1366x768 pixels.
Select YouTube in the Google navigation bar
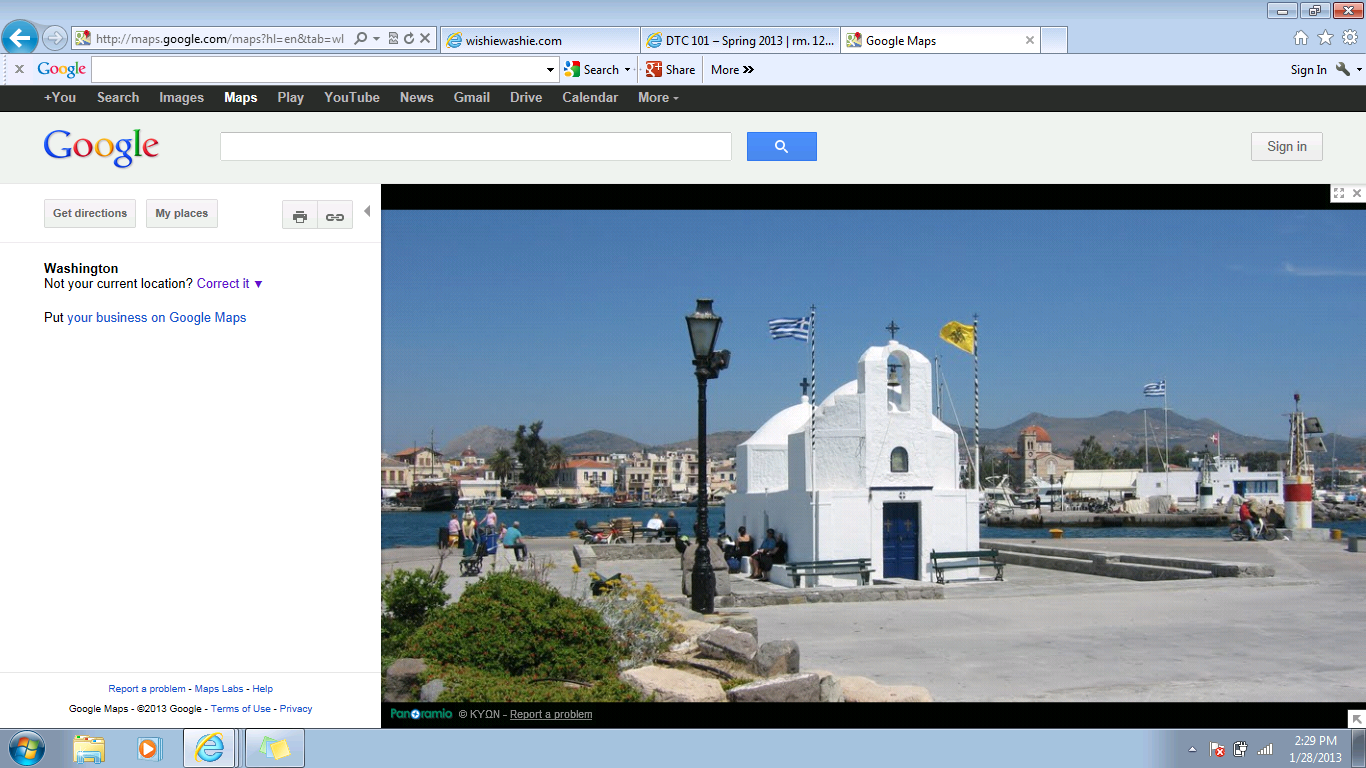click(352, 98)
